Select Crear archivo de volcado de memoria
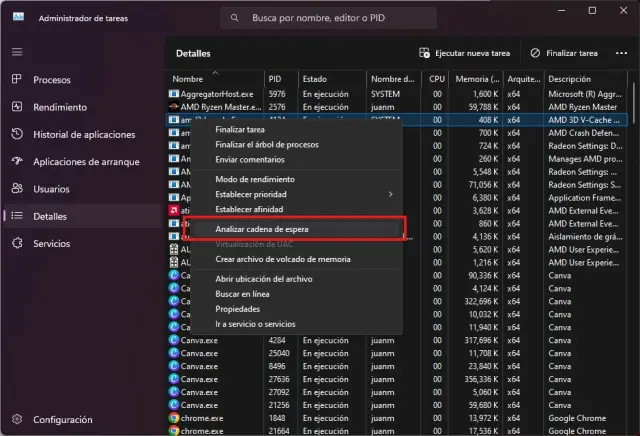640x436 pixels. 283,259
